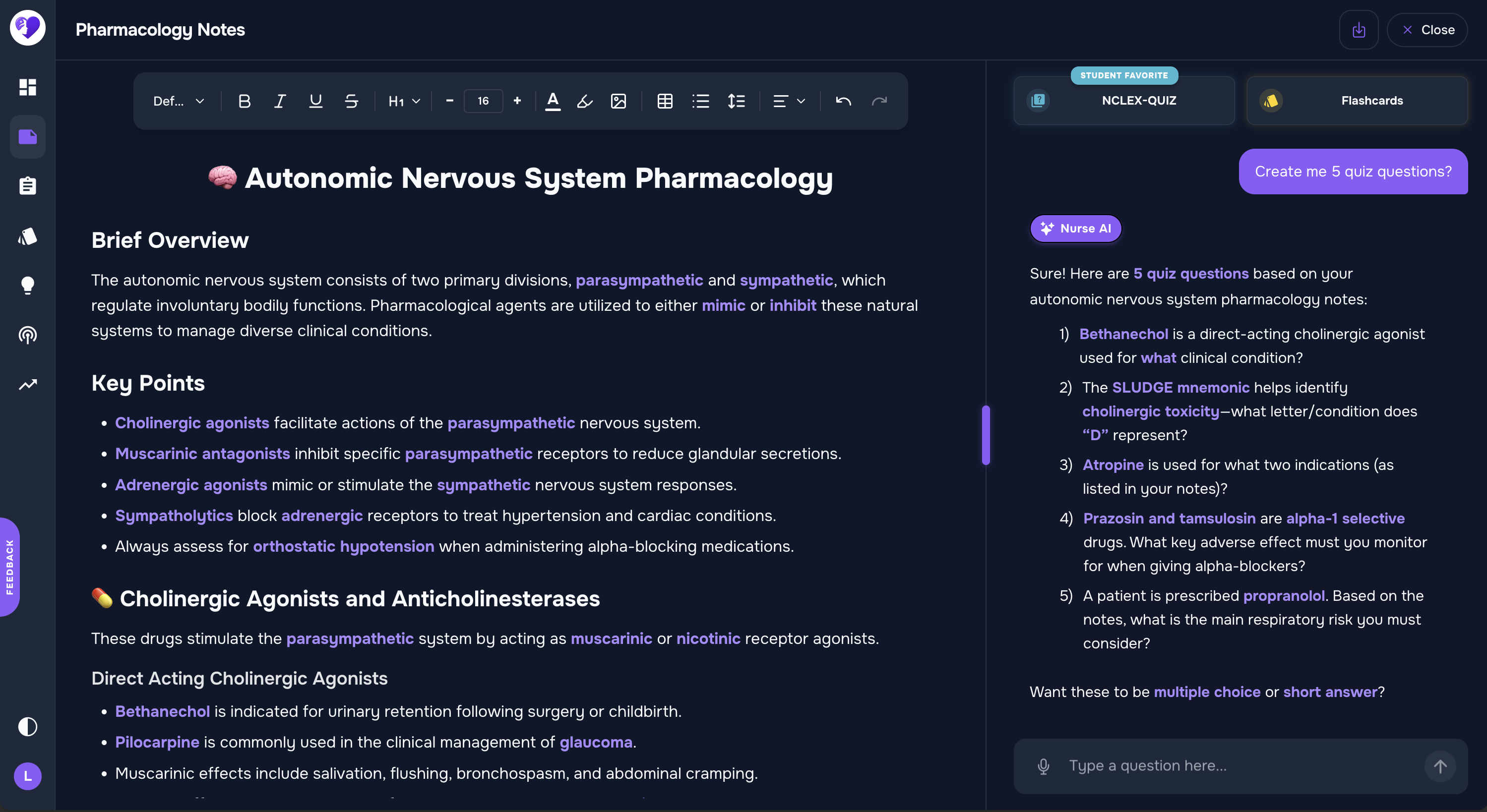
Task: Open the lightbulb tips section in the sidebar
Action: coord(27,285)
